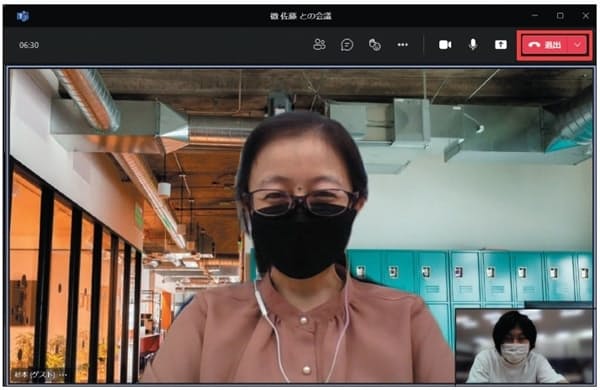Viewport: 600px width, 390px height.
Task: Toggle the camera off
Action: pos(445,45)
